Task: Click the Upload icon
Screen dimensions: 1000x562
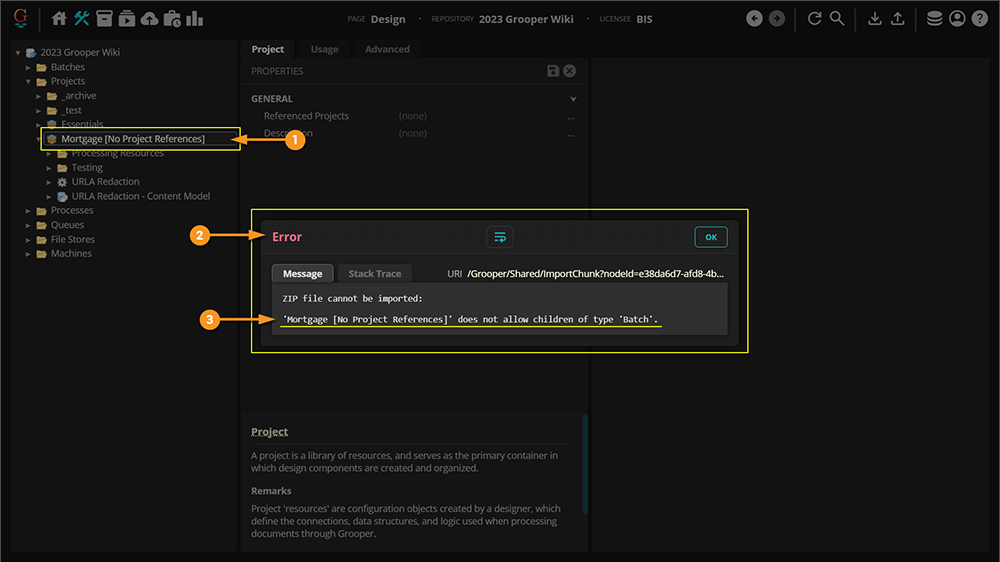Action: [x=897, y=18]
